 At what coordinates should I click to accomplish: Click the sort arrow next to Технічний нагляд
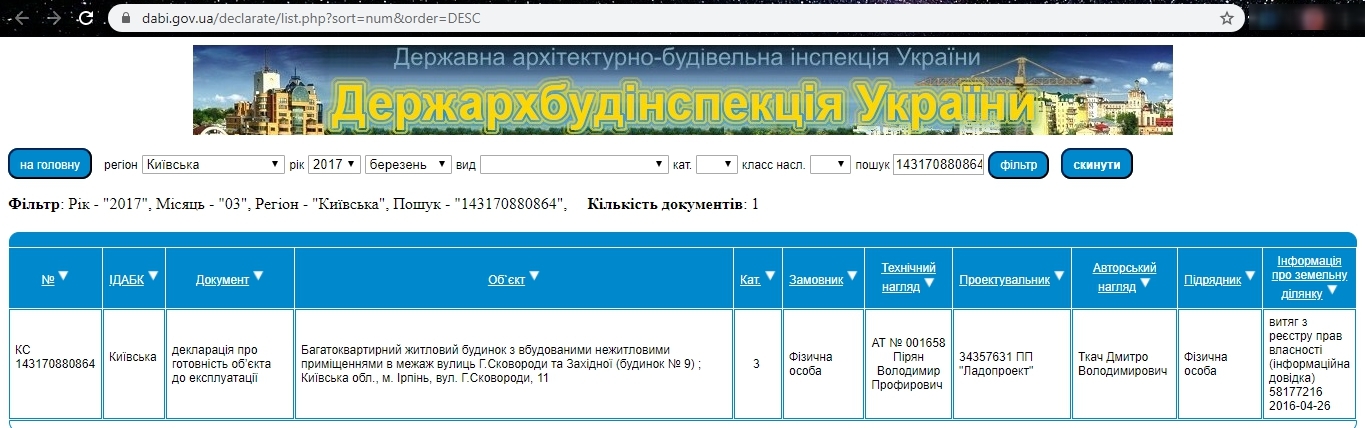tap(929, 283)
